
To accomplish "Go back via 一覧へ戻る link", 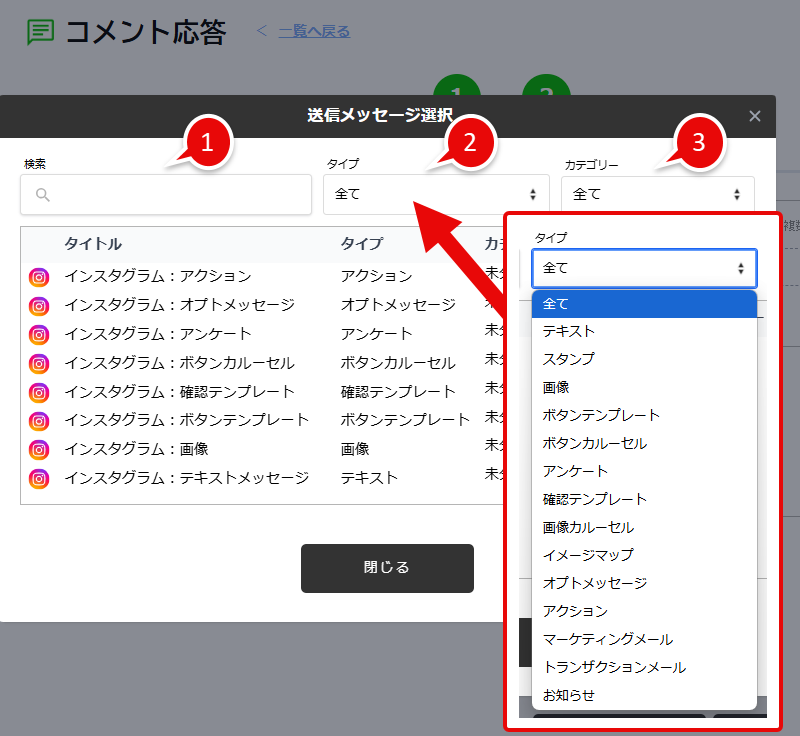I will click(314, 31).
